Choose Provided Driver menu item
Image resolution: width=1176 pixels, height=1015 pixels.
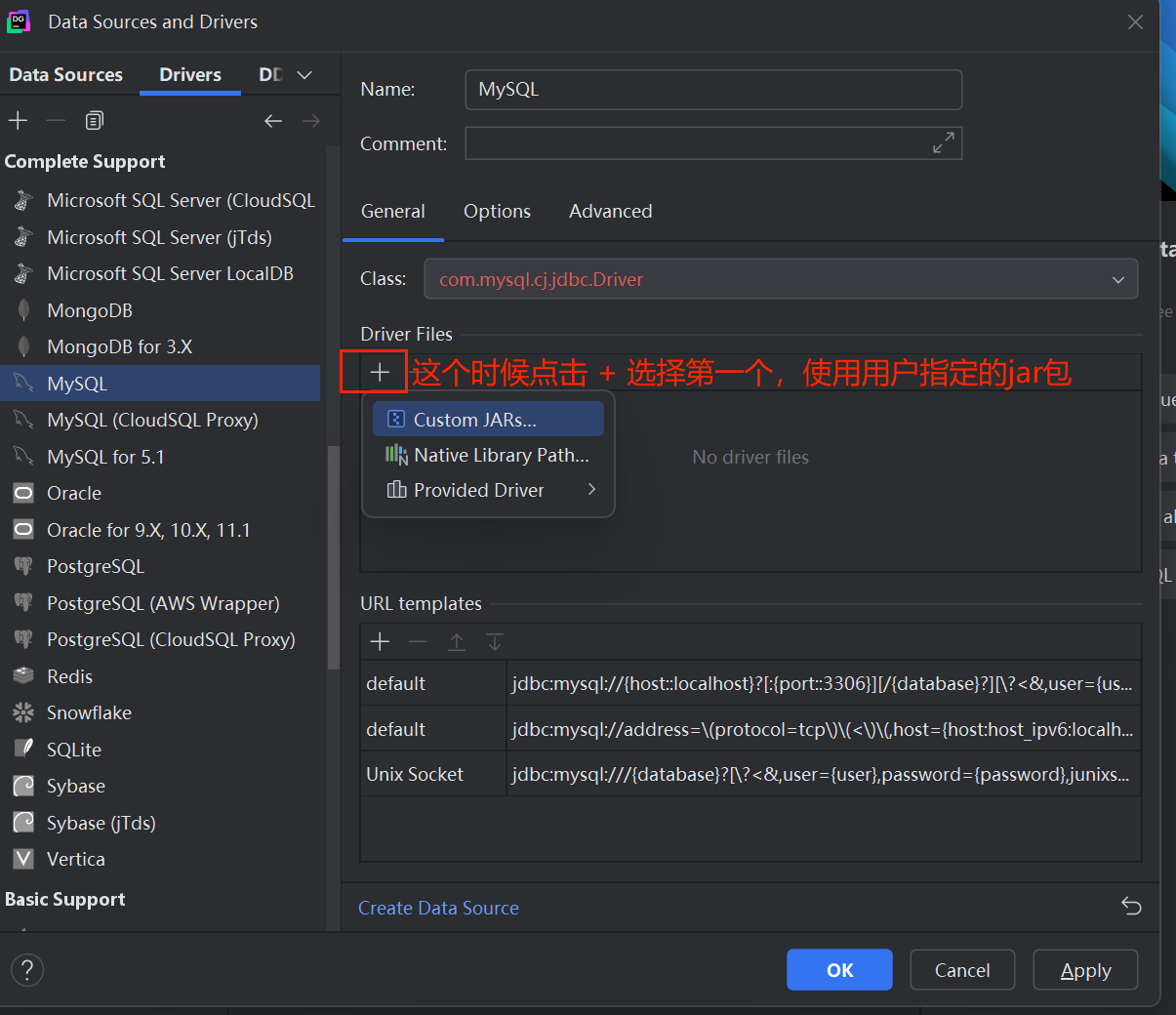(488, 490)
